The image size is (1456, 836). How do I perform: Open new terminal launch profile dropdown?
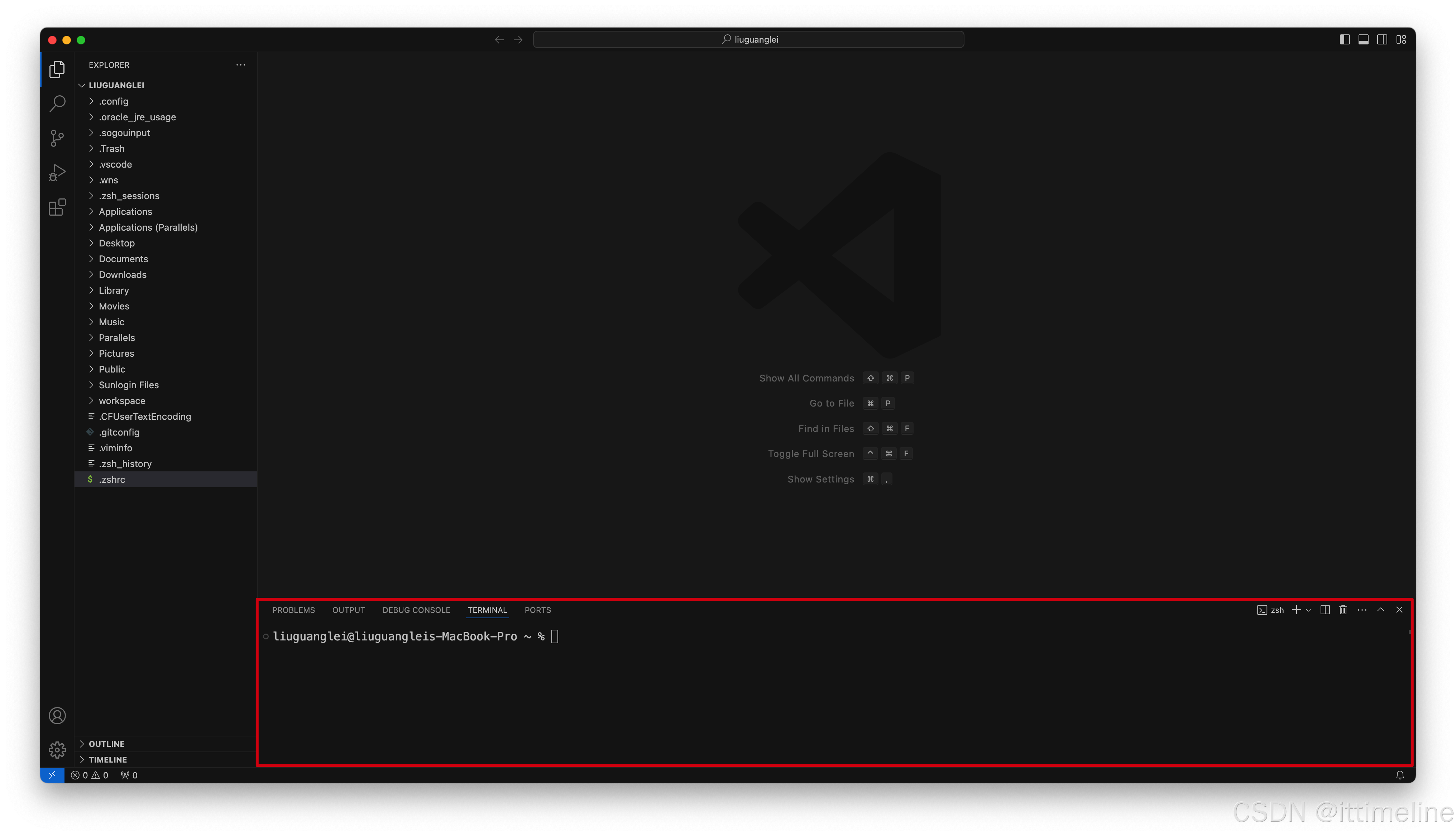coord(1308,610)
